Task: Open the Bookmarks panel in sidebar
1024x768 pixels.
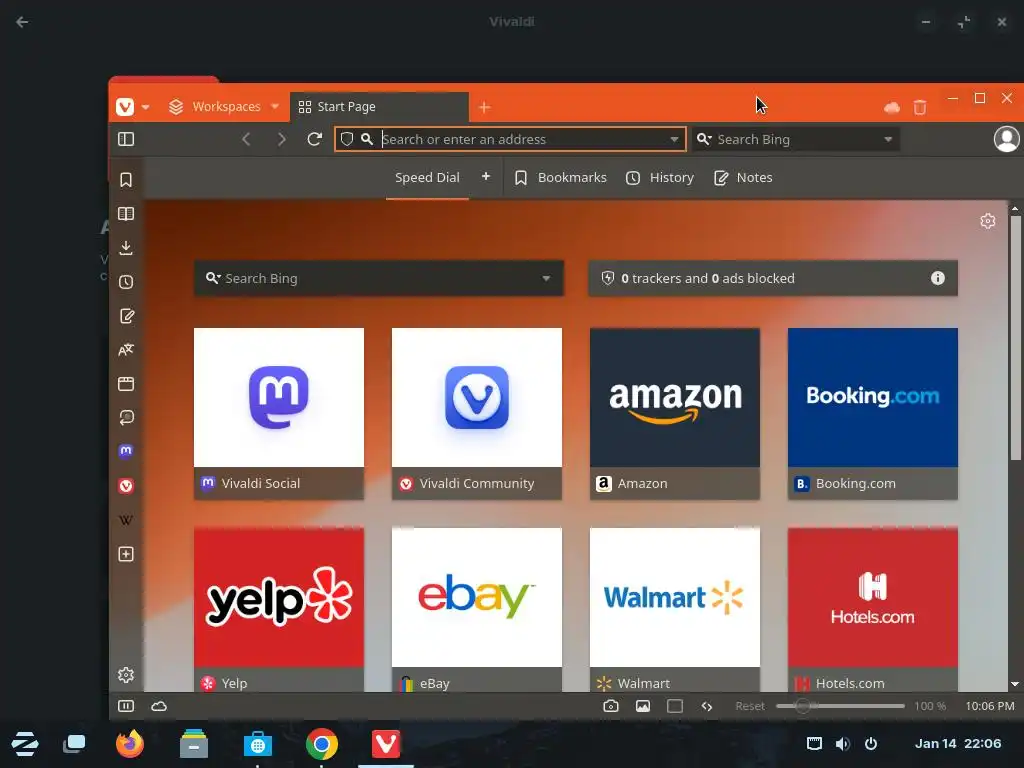Action: point(126,180)
